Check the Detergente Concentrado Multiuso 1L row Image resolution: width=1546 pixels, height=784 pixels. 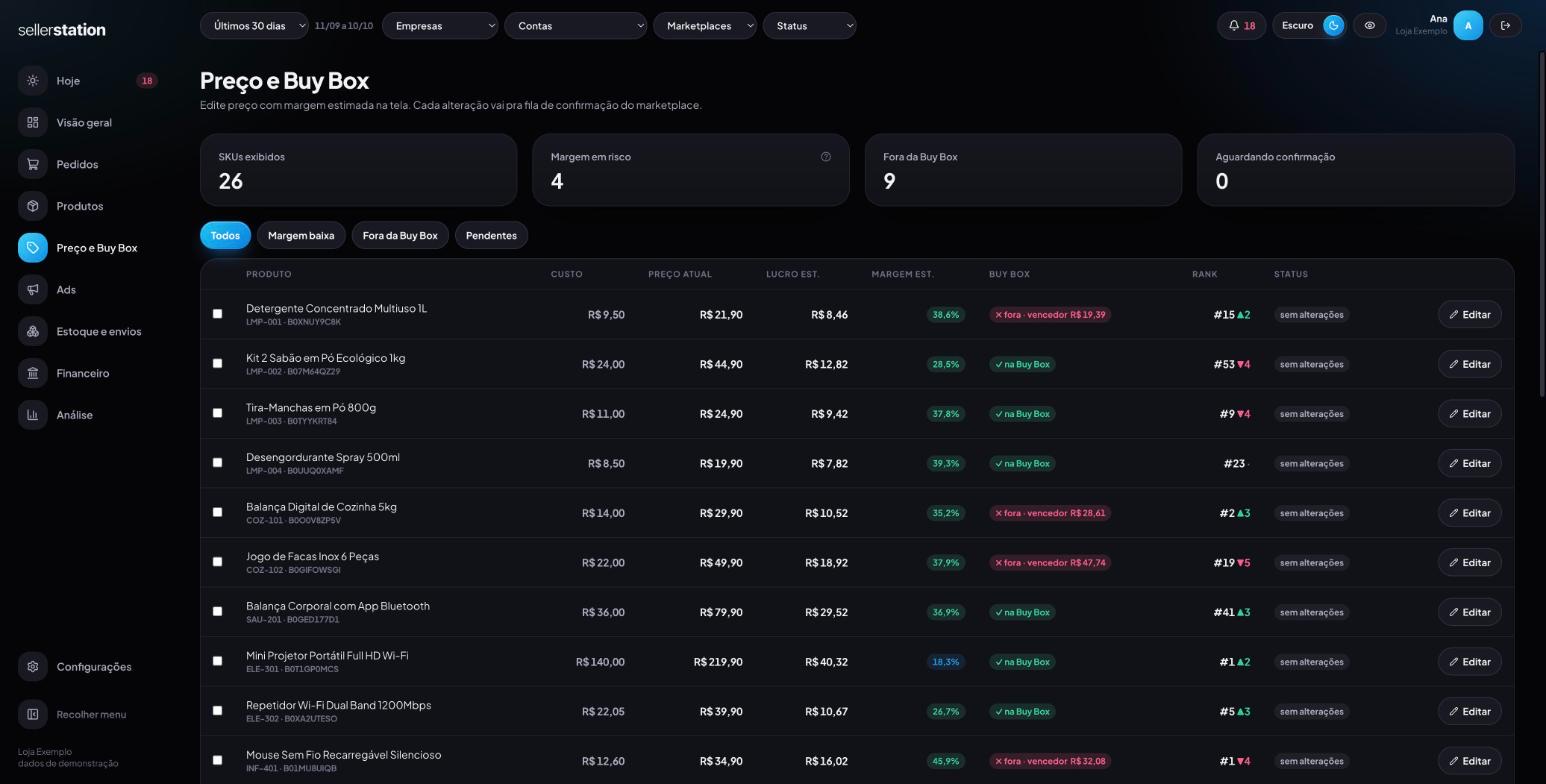click(x=218, y=314)
